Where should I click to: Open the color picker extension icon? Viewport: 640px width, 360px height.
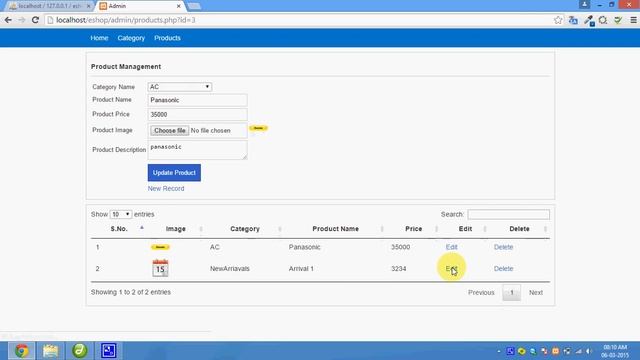point(589,20)
